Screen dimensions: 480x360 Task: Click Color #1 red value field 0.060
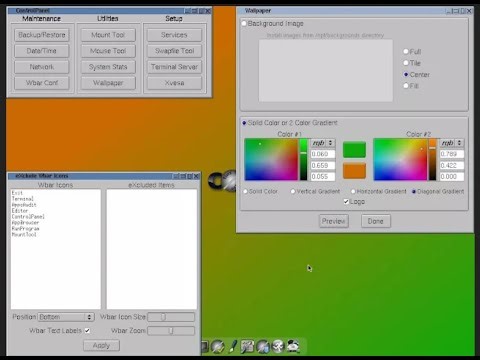click(323, 154)
